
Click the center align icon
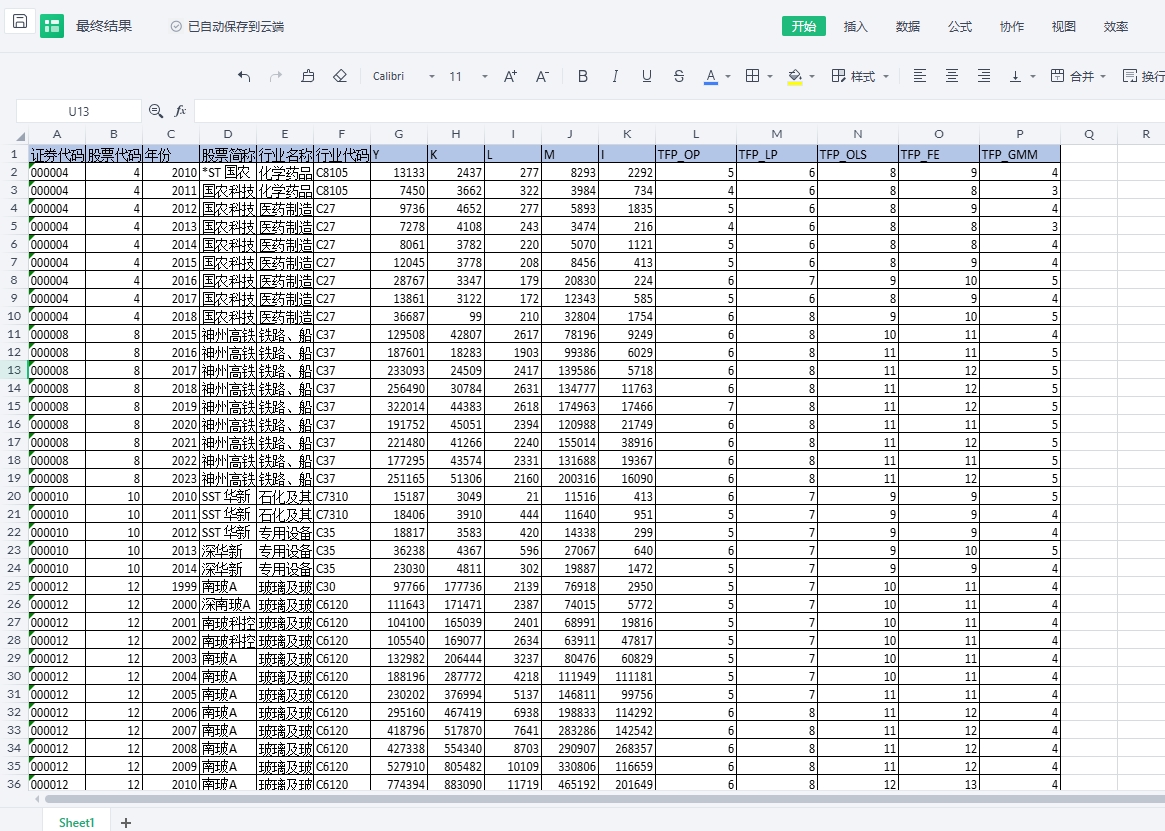[x=952, y=76]
